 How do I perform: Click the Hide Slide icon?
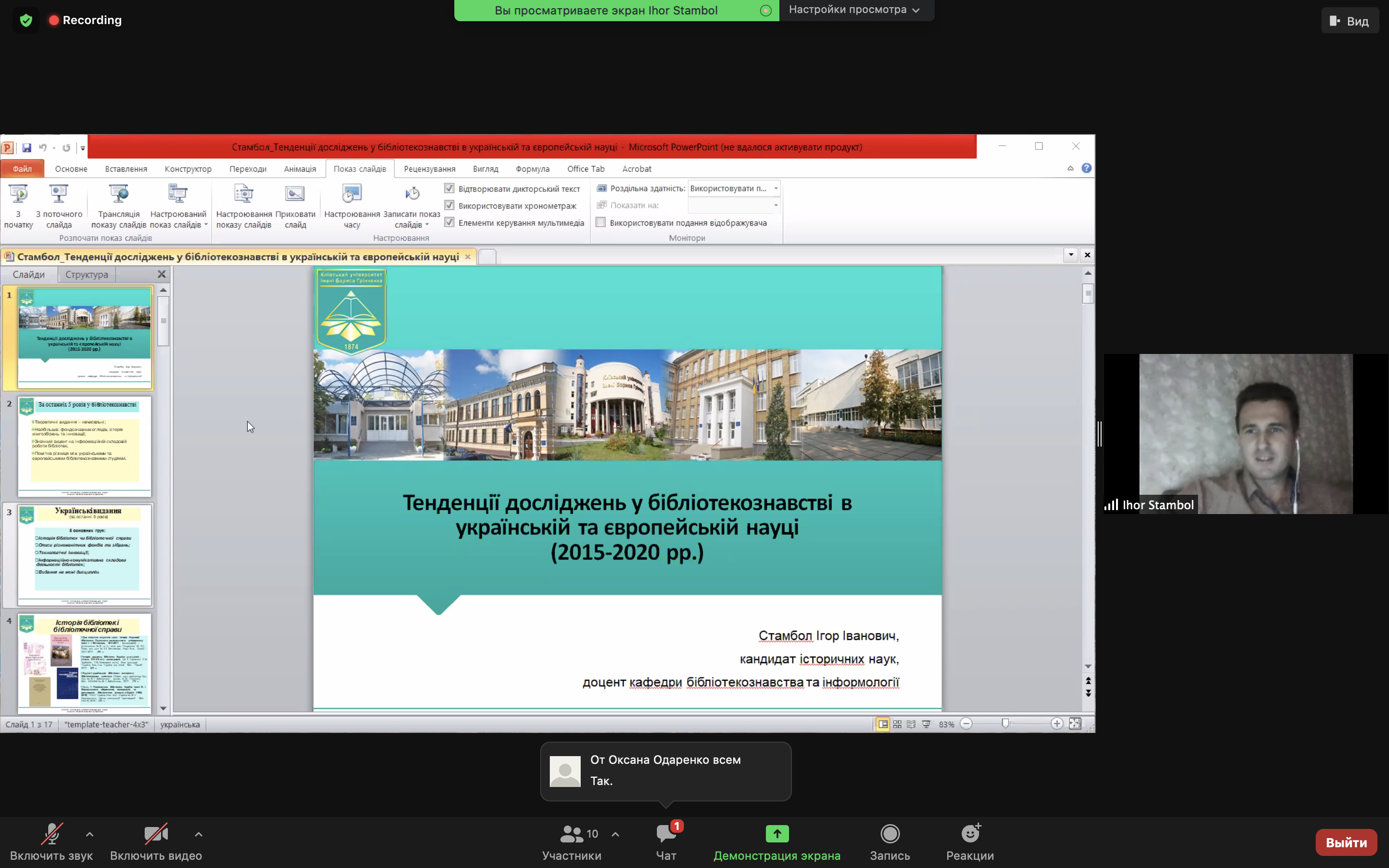tap(295, 194)
